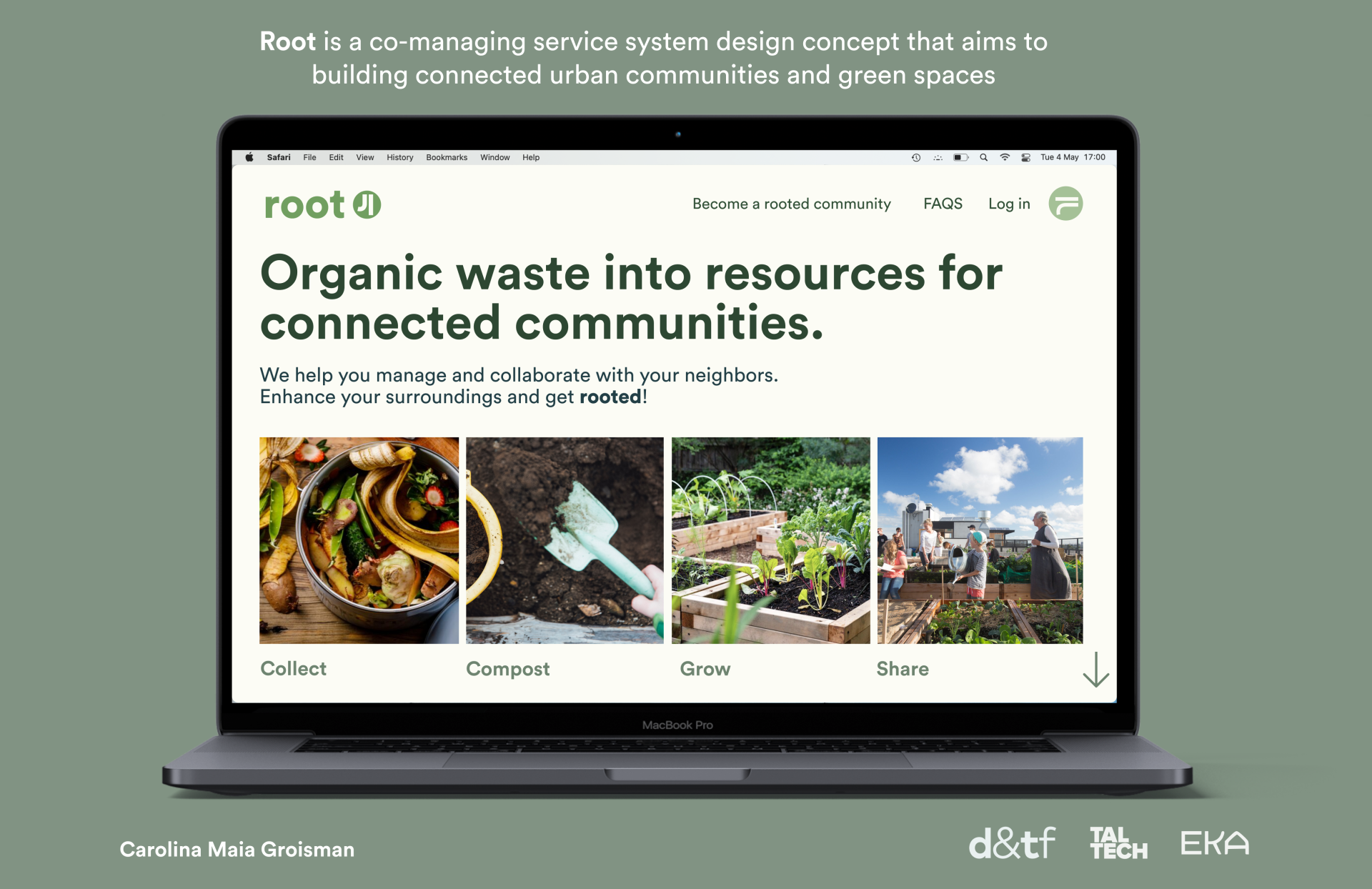Open the Safari menu
This screenshot has height=889, width=1372.
click(x=279, y=157)
